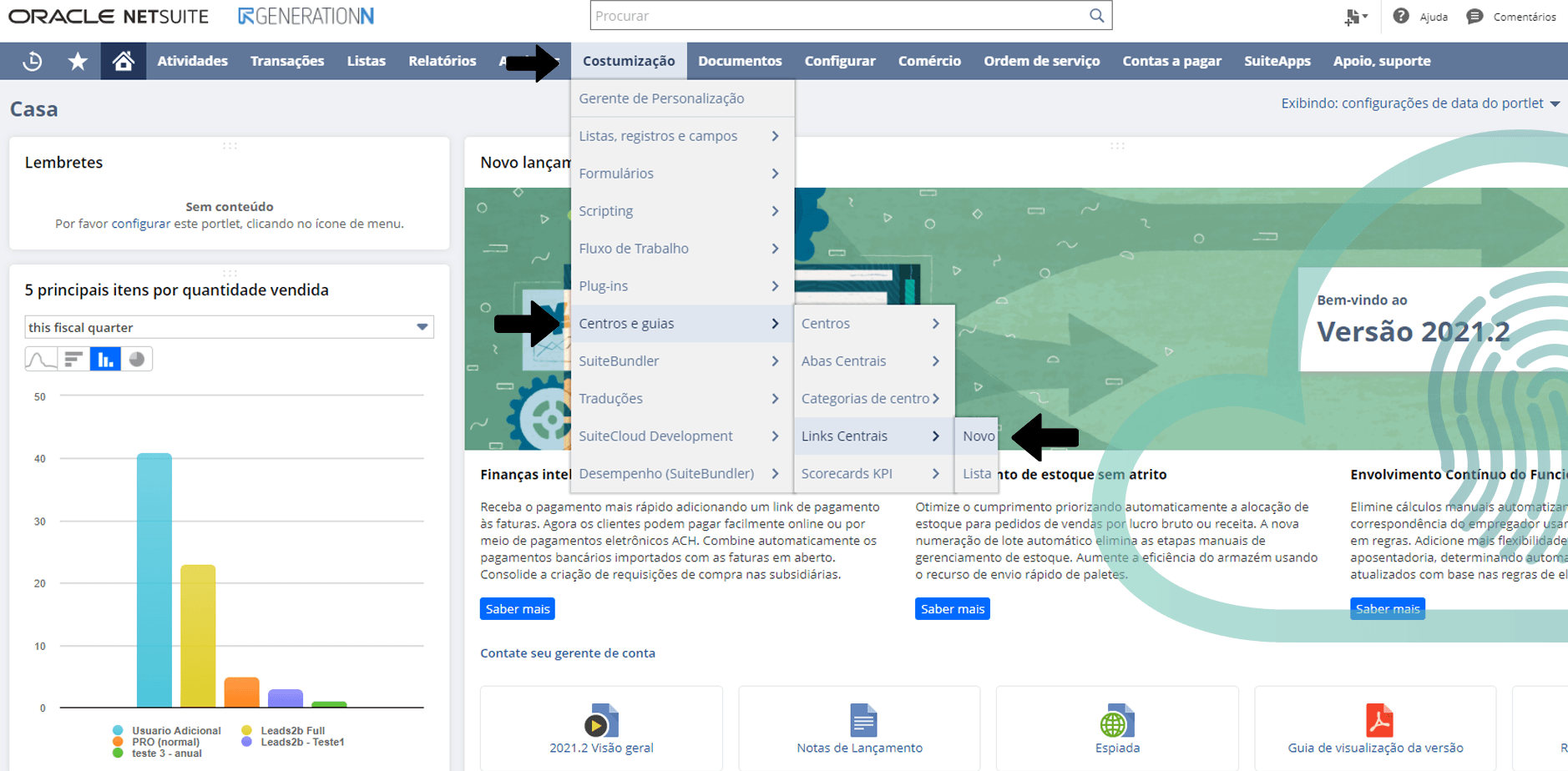Open the Transações menu

(287, 60)
